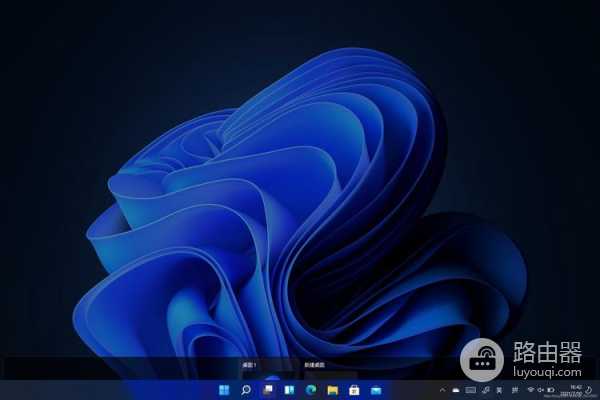600x400 pixels.
Task: Open Wi-Fi network quick settings
Action: tap(530, 389)
